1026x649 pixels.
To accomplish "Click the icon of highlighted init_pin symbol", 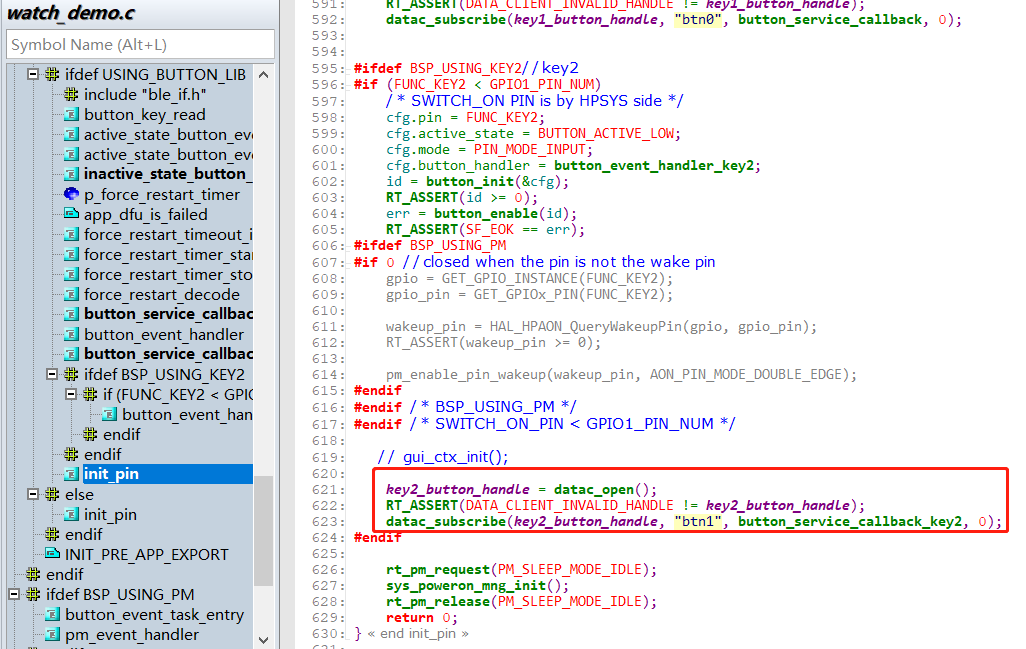I will click(71, 474).
